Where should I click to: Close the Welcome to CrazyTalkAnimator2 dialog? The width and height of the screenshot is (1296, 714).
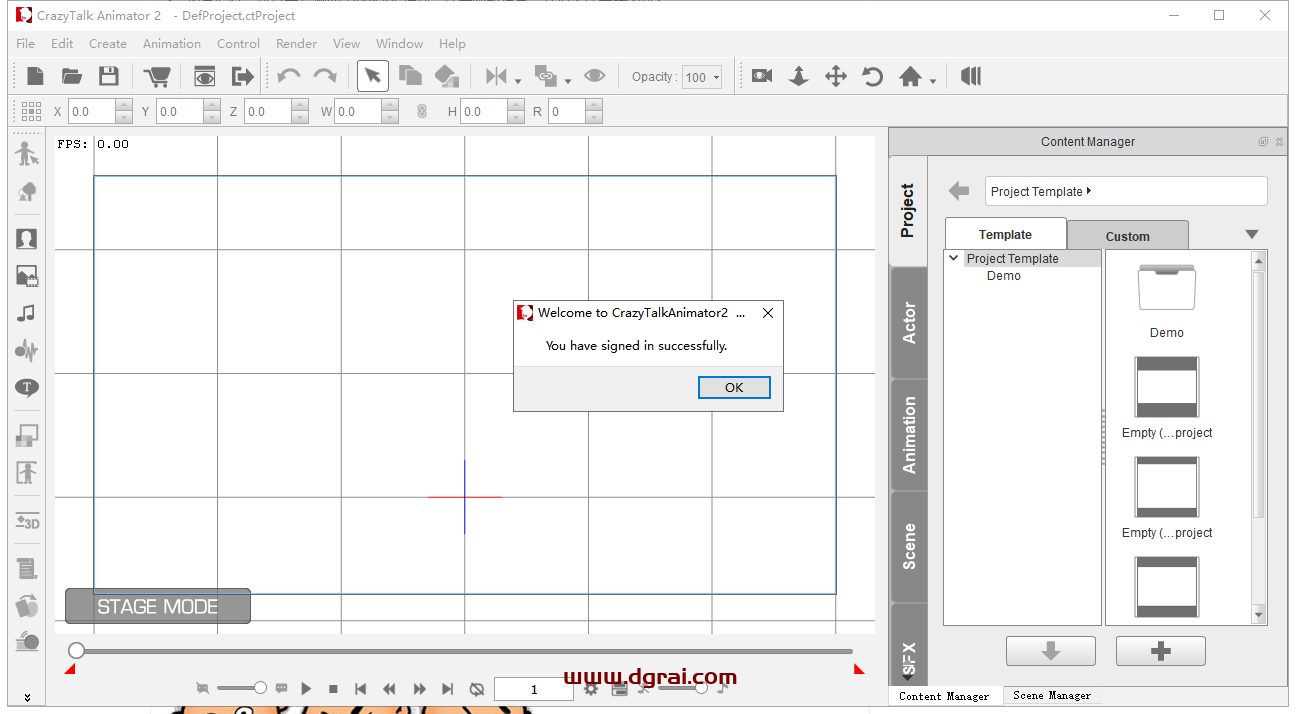768,313
